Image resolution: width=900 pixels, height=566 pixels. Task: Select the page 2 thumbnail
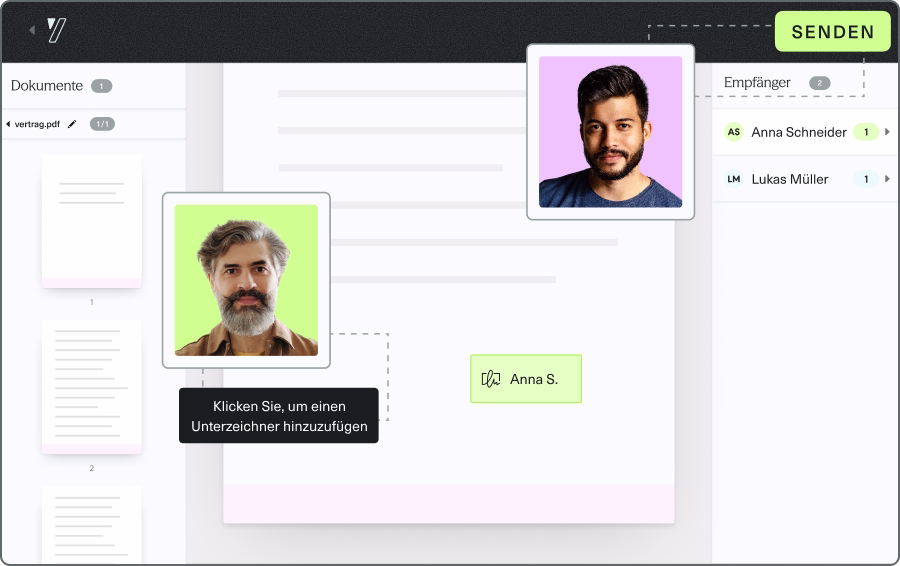(91, 387)
